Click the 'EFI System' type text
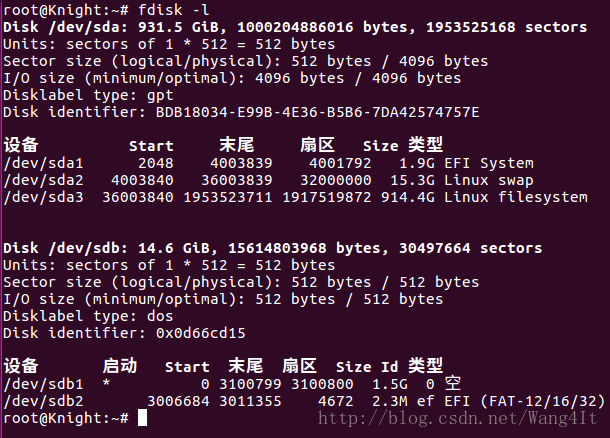 [489, 163]
